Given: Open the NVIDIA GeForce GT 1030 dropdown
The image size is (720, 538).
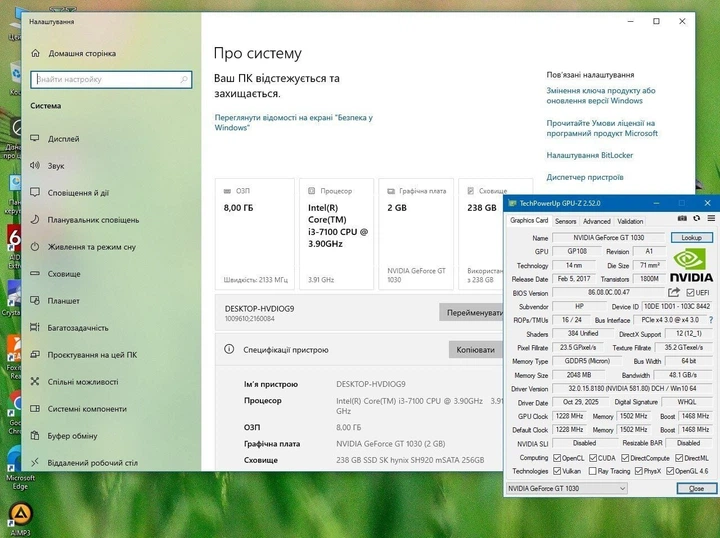Looking at the screenshot, I should (567, 488).
